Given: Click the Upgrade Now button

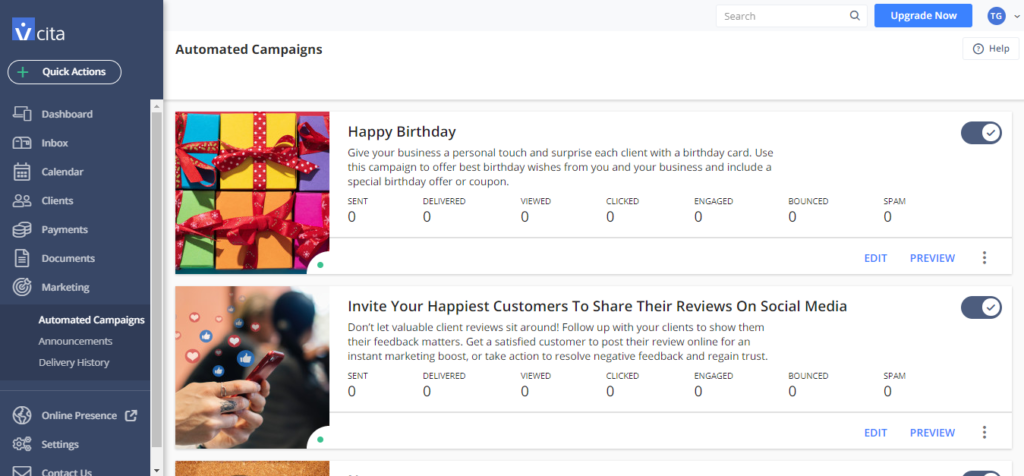Looking at the screenshot, I should (x=923, y=16).
